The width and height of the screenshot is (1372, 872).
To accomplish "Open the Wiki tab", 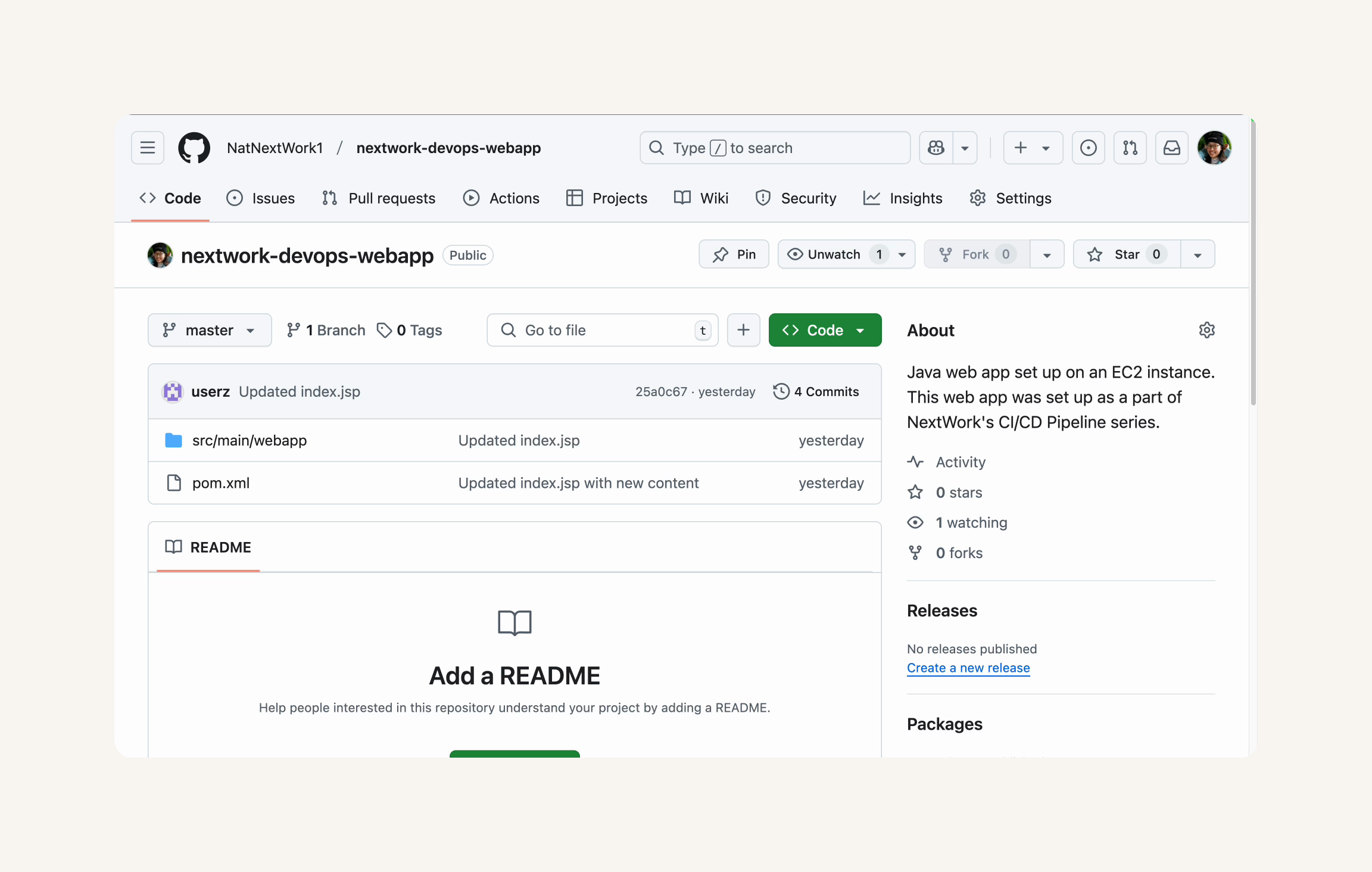I will coord(701,198).
